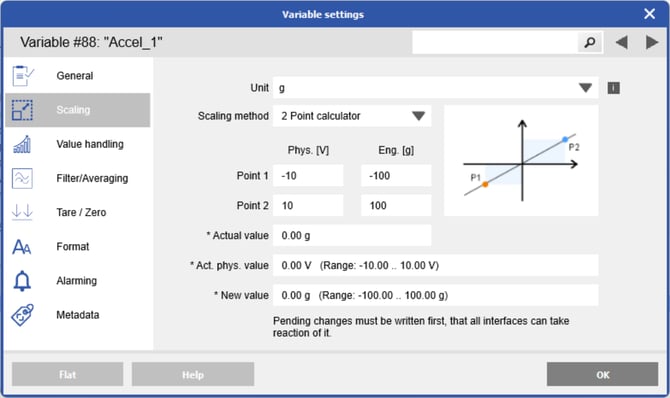
Task: Click the Filter/Averaging waveform icon
Action: tap(22, 178)
